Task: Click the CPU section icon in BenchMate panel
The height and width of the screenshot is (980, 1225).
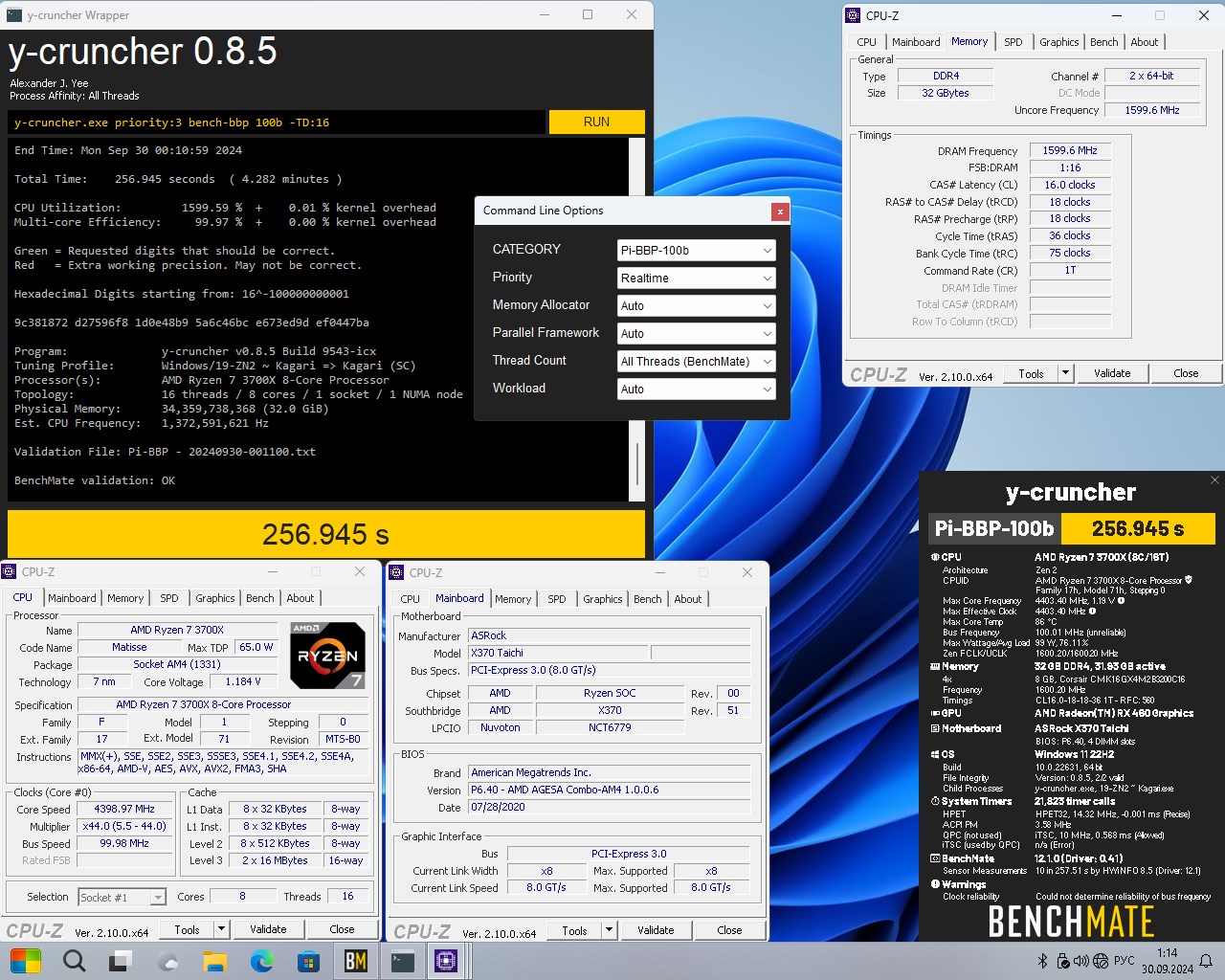Action: point(935,557)
